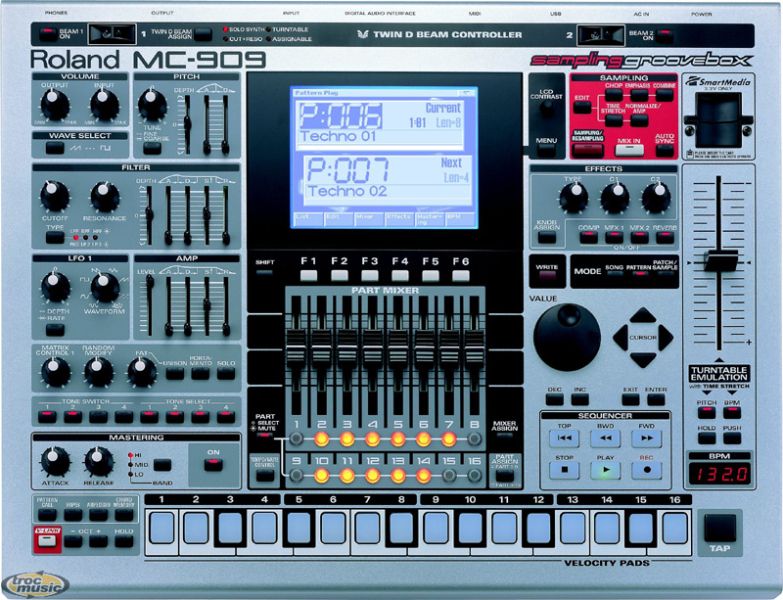Click the sequencer REC button
The height and width of the screenshot is (600, 783).
pos(646,469)
